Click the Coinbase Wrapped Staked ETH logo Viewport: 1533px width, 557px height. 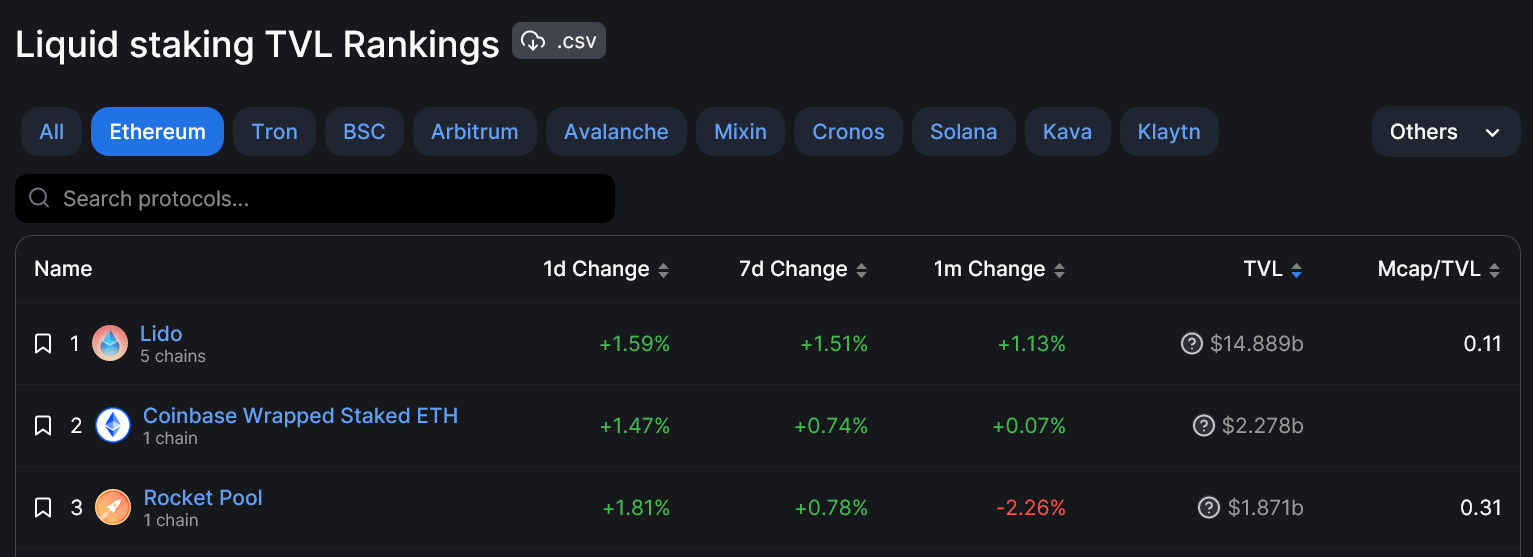pos(113,426)
